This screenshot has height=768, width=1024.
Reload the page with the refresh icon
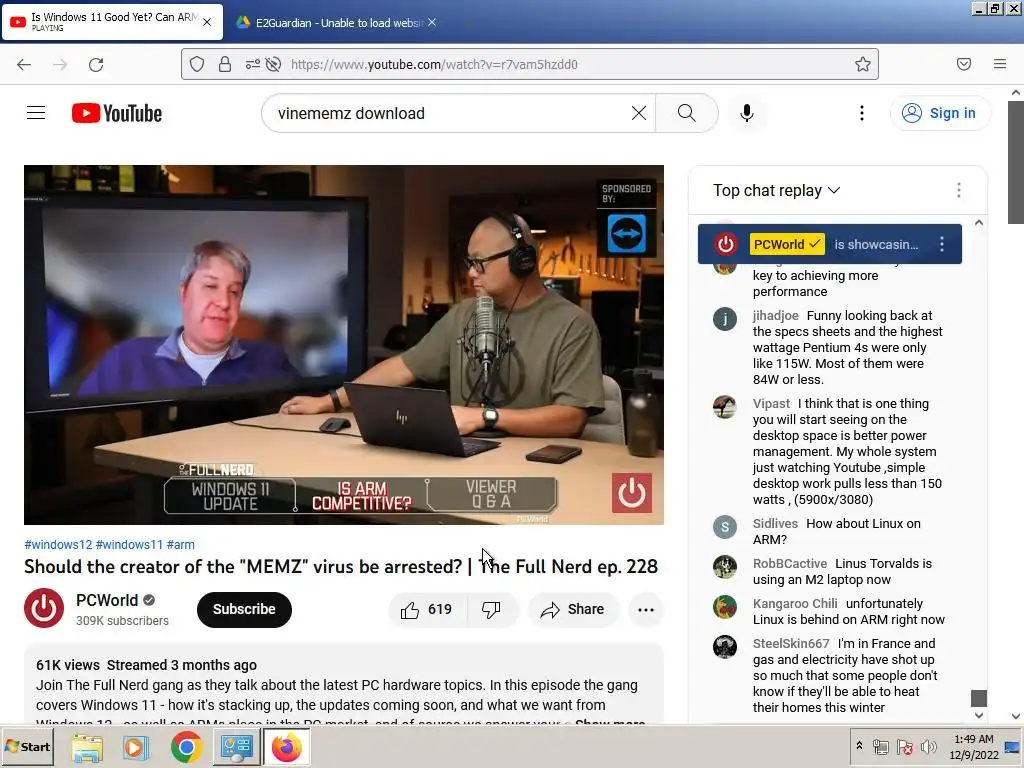coord(96,64)
